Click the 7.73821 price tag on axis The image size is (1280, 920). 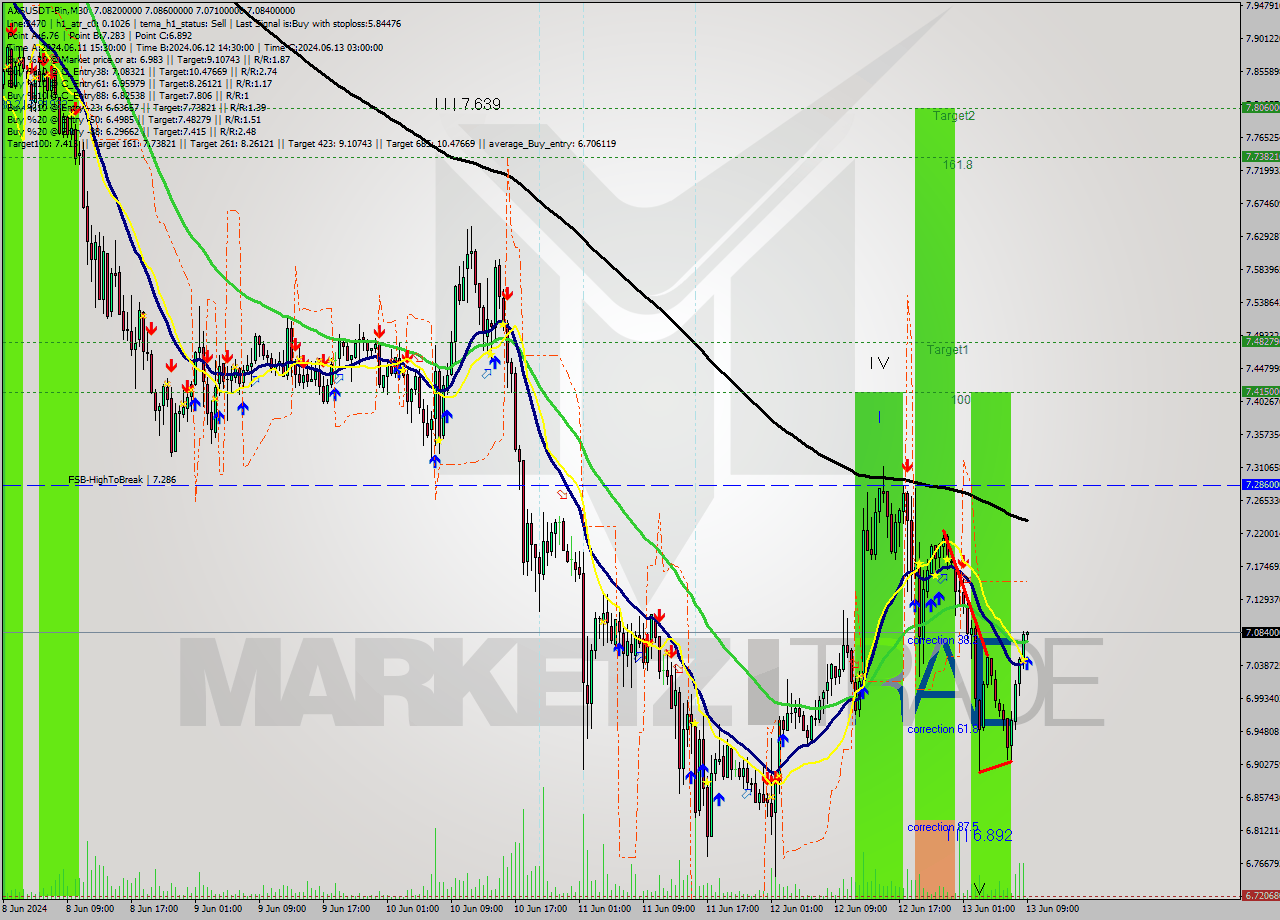pyautogui.click(x=1260, y=157)
